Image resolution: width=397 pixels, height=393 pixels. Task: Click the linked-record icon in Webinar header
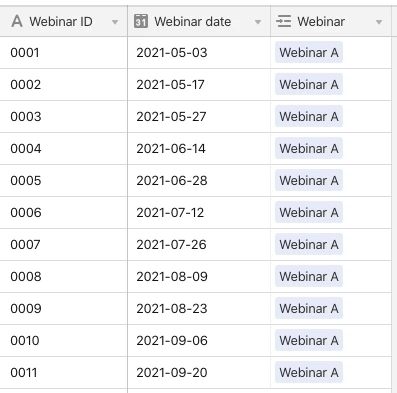tap(284, 22)
